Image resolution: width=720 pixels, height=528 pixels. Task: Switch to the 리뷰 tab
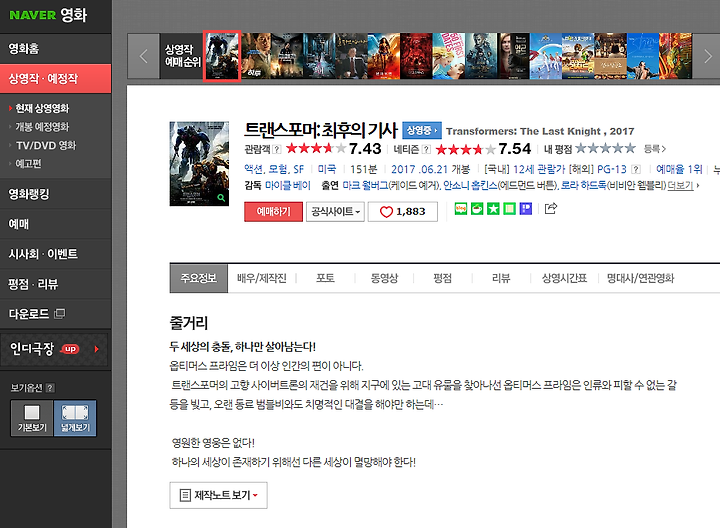coord(501,278)
